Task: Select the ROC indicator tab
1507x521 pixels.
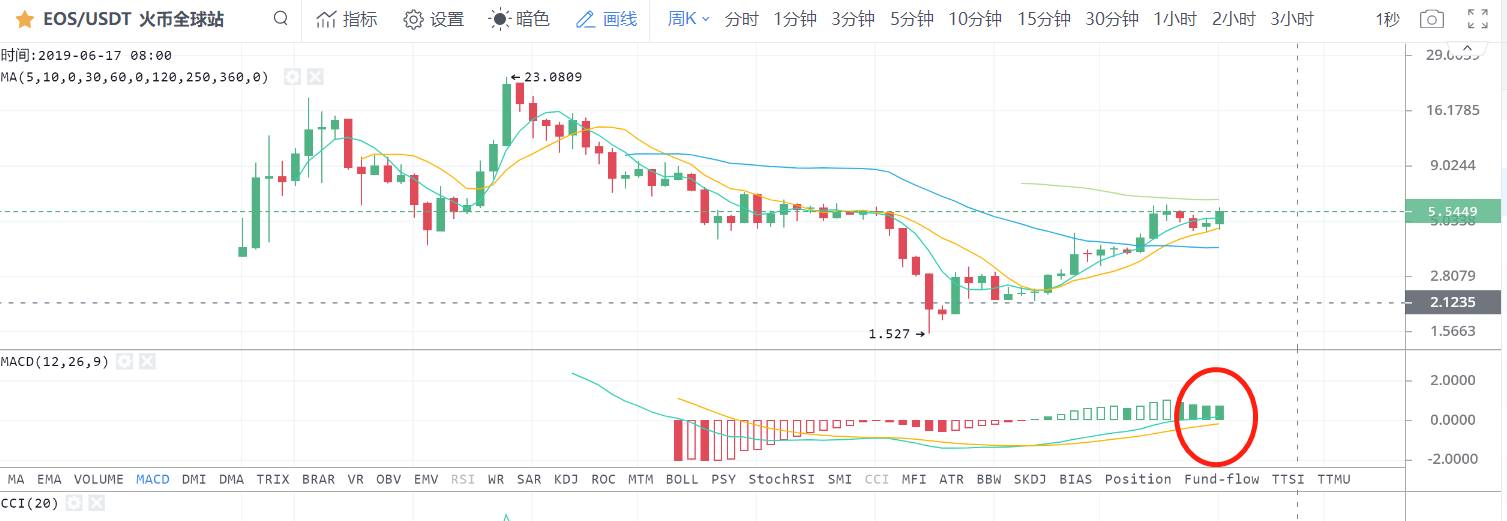Action: click(604, 479)
